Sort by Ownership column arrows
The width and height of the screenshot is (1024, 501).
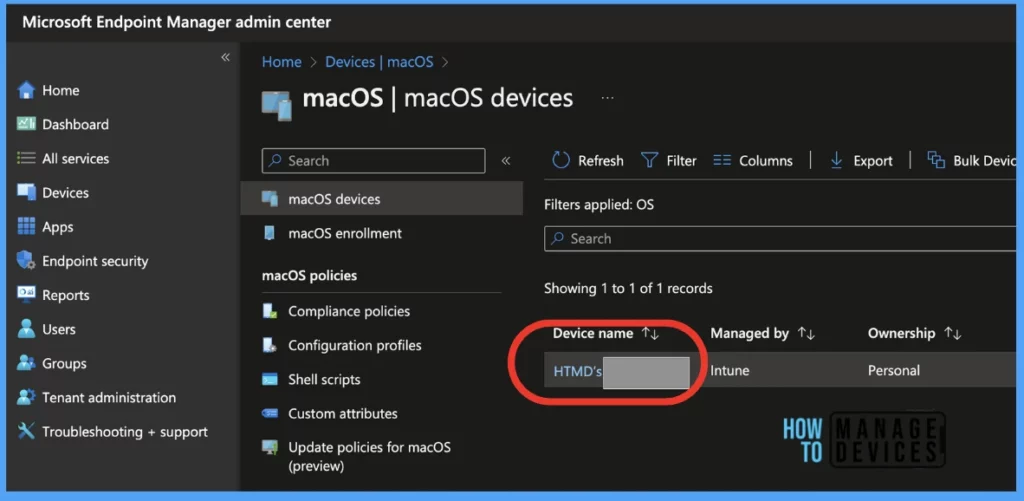[953, 333]
